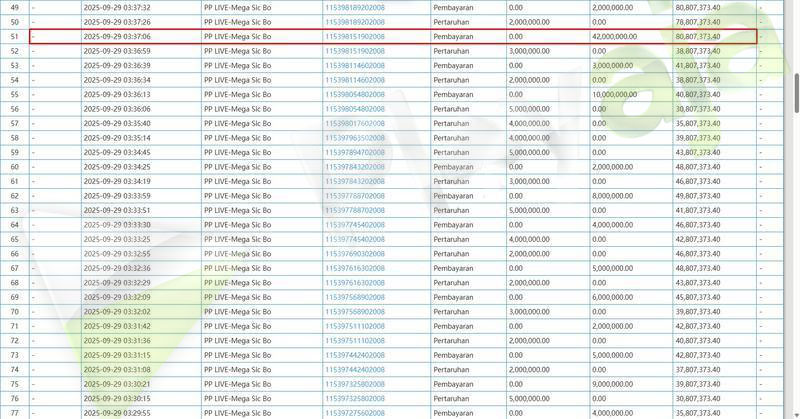Open the 03:36:59 Pertaruhan transaction link
800x419 pixels.
[x=355, y=51]
